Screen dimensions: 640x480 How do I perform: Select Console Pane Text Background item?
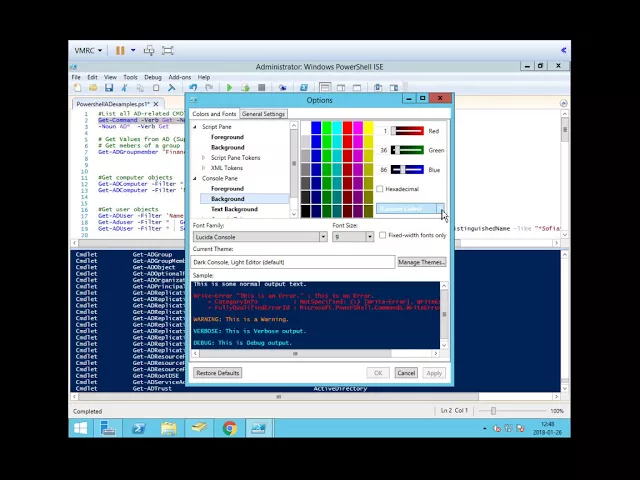pos(234,209)
